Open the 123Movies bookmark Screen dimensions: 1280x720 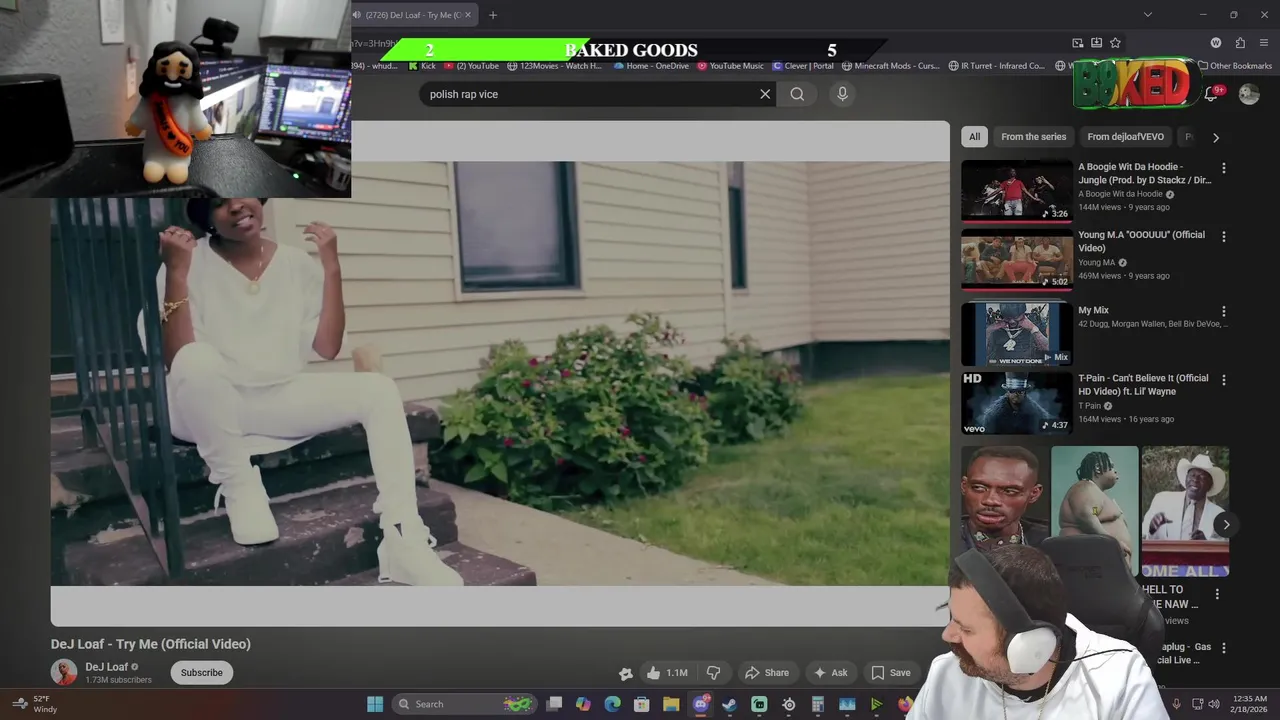tap(555, 66)
